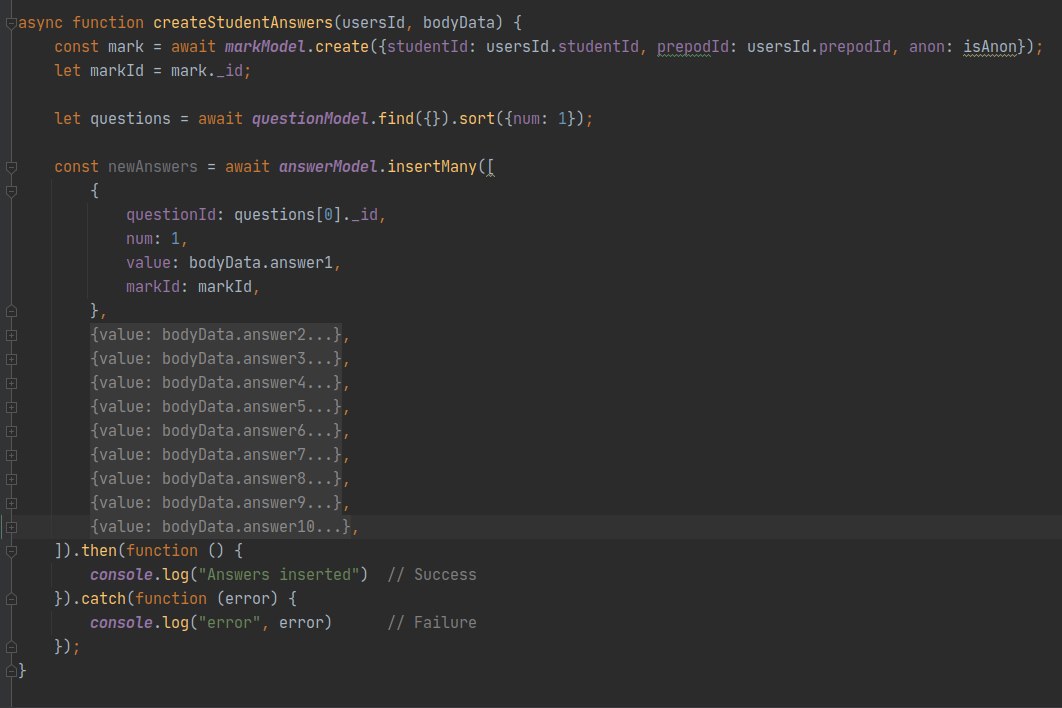Viewport: 1062px width, 708px height.
Task: Expand the folded bodyData.answer5 block
Action: 12,407
